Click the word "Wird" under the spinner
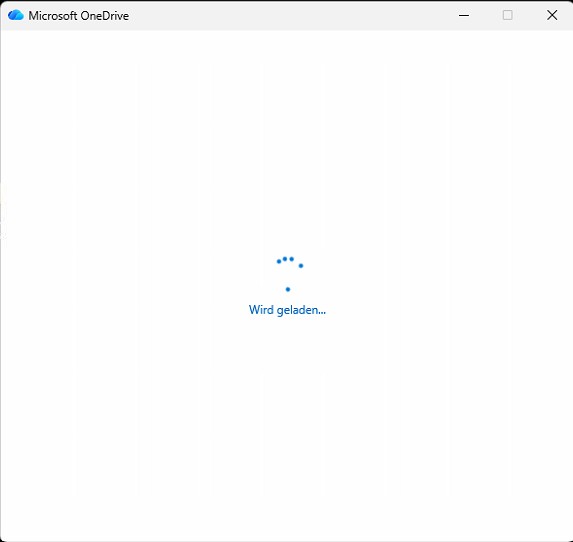Viewport: 573px width, 542px height. click(x=261, y=310)
